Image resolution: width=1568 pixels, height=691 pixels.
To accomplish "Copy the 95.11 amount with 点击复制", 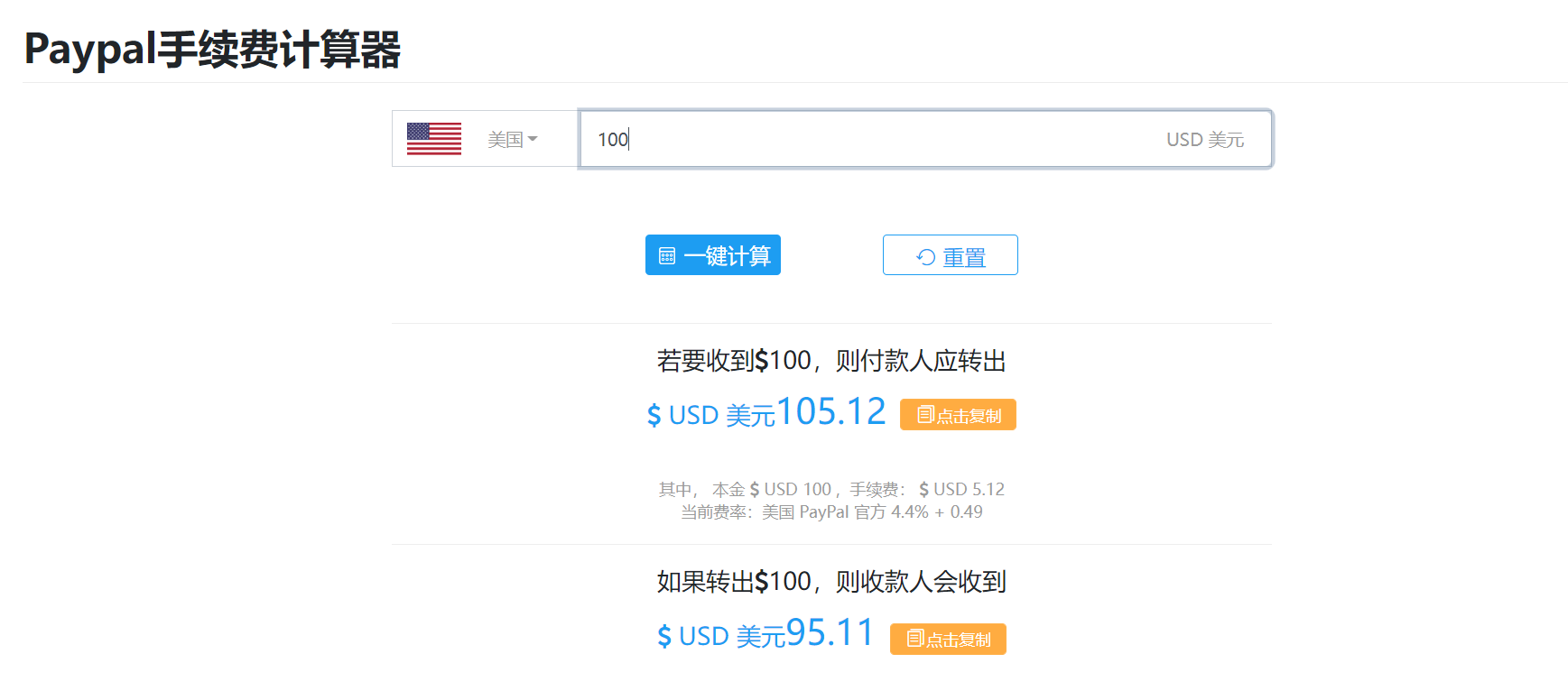I will click(x=948, y=639).
